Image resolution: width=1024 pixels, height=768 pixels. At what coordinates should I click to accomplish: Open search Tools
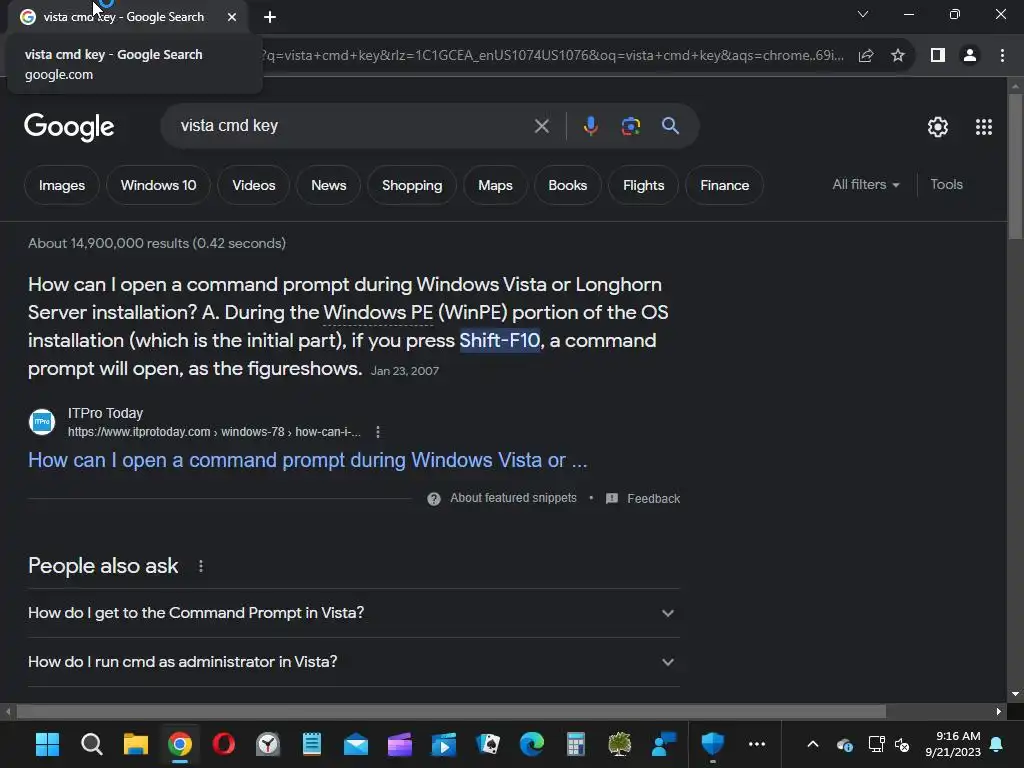(x=946, y=185)
